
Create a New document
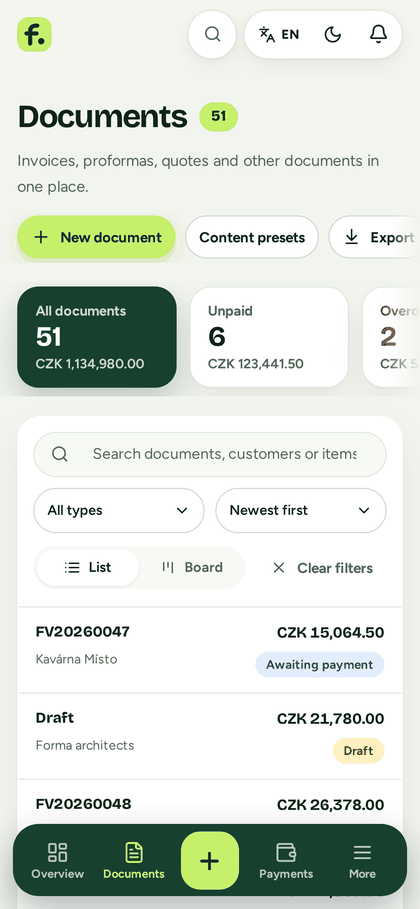coord(96,237)
